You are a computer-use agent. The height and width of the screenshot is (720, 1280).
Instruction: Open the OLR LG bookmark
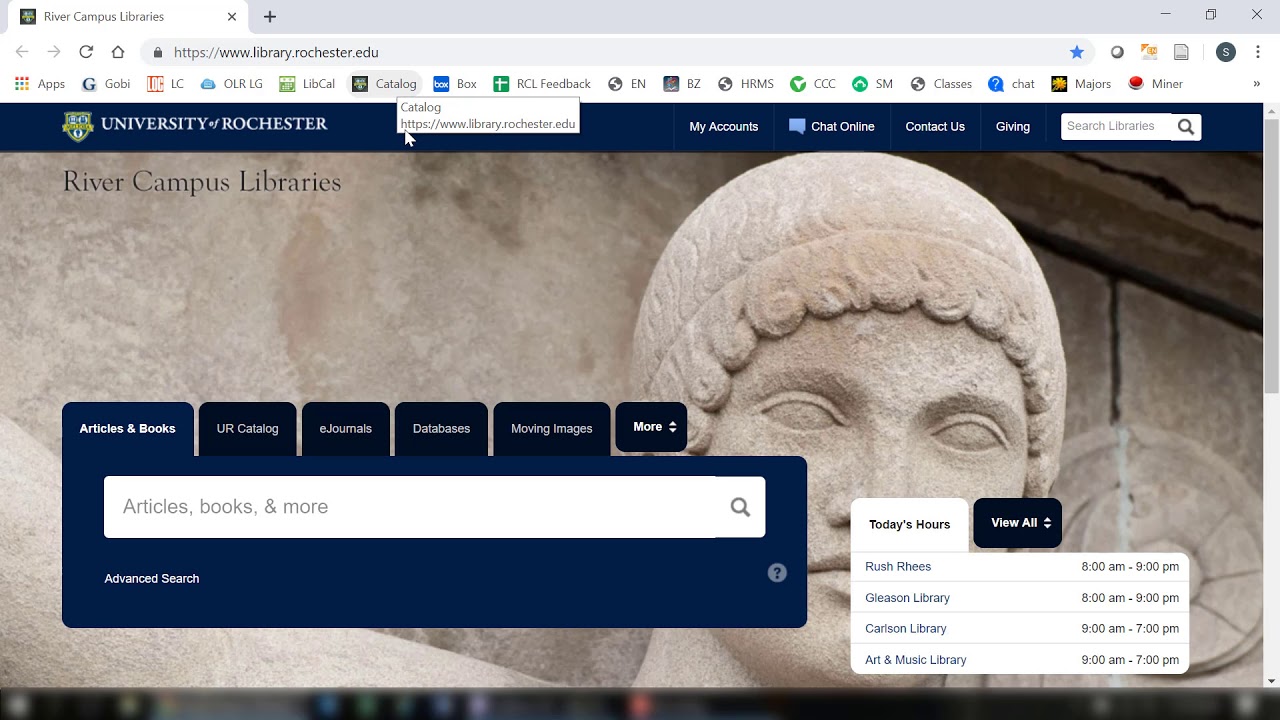click(x=232, y=84)
